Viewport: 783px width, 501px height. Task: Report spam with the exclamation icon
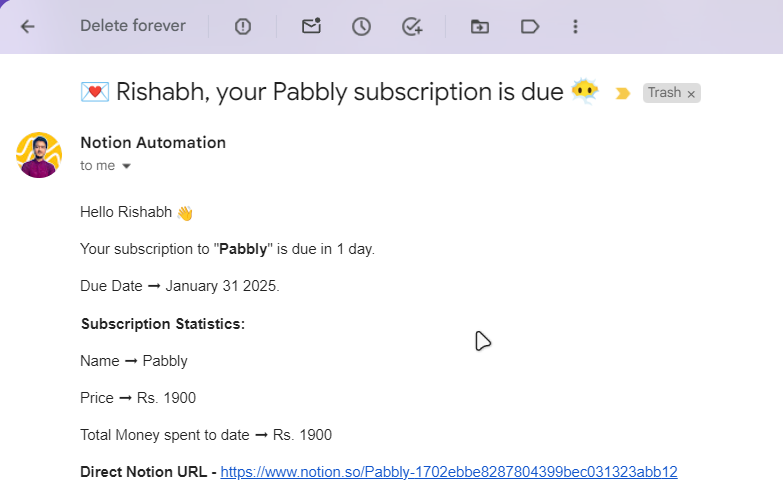point(243,26)
